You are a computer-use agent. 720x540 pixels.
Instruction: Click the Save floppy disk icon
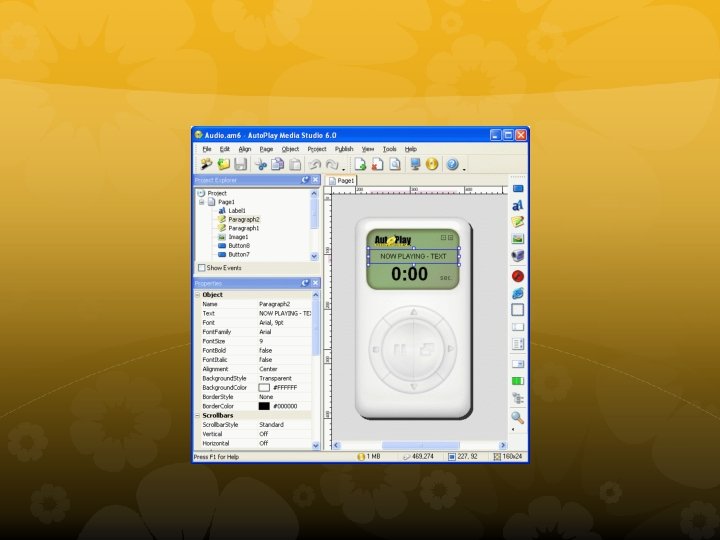pyautogui.click(x=241, y=164)
